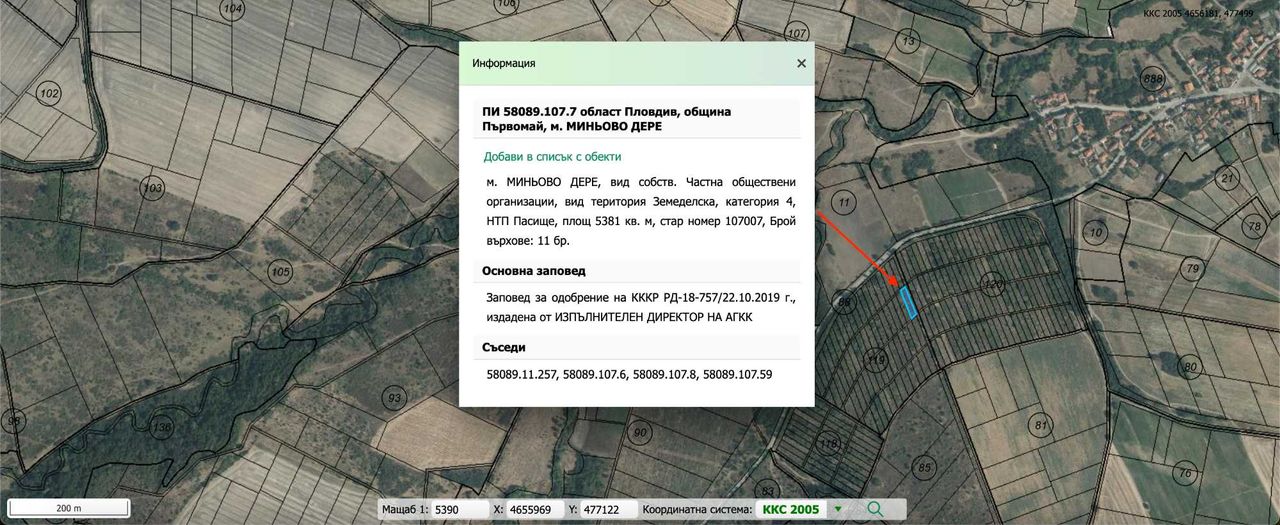Focus the Y coordinate input field
The width and height of the screenshot is (1280, 525).
609,510
